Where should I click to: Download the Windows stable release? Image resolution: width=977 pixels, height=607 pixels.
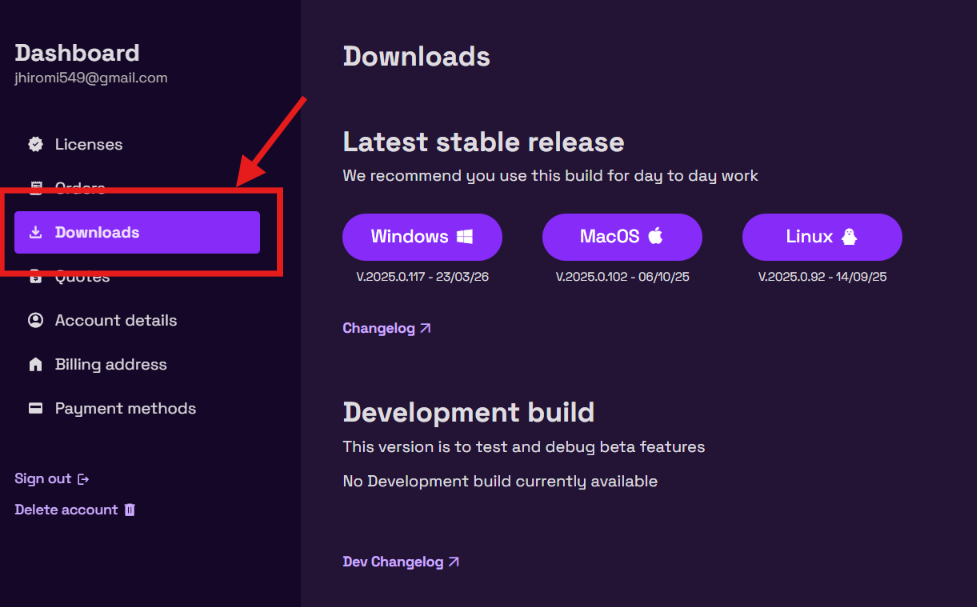coord(422,237)
